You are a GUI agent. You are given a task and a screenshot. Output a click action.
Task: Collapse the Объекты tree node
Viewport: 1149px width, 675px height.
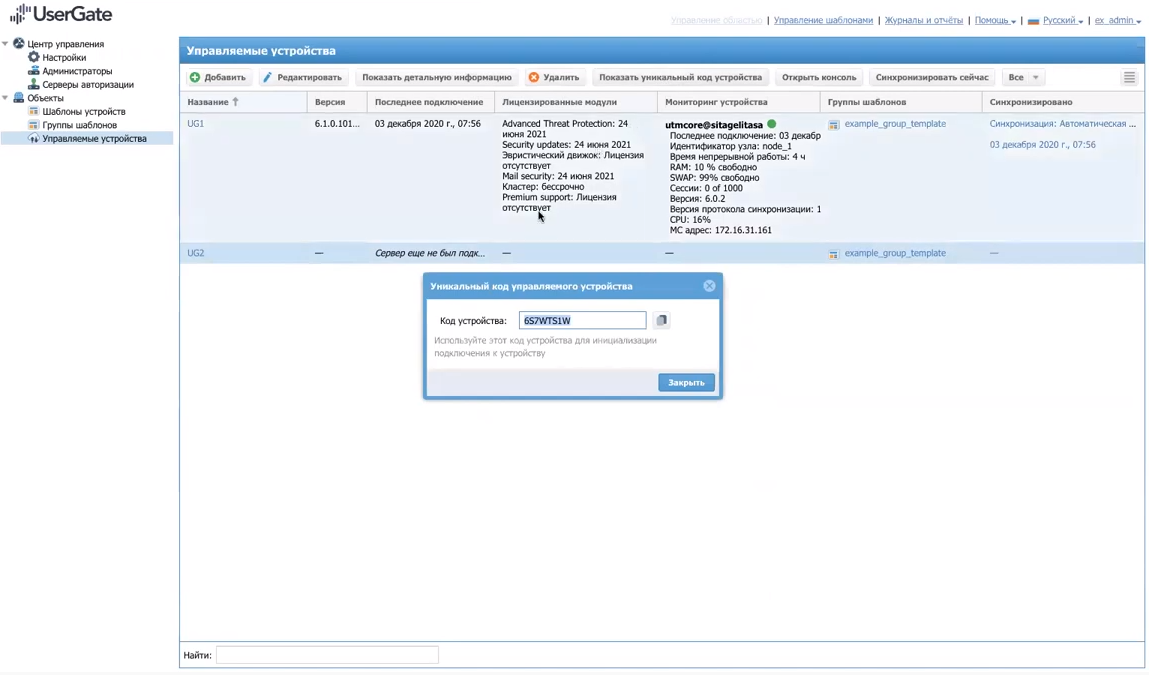tap(5, 97)
